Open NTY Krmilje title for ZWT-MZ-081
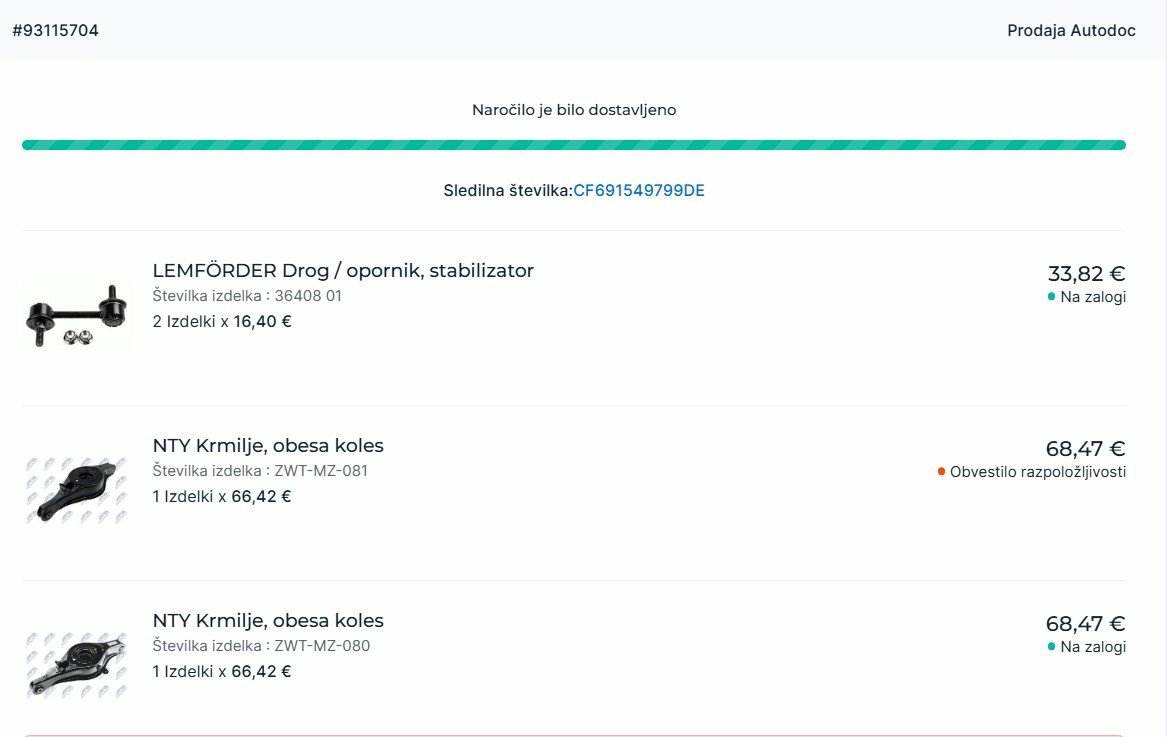This screenshot has height=737, width=1167. [268, 445]
